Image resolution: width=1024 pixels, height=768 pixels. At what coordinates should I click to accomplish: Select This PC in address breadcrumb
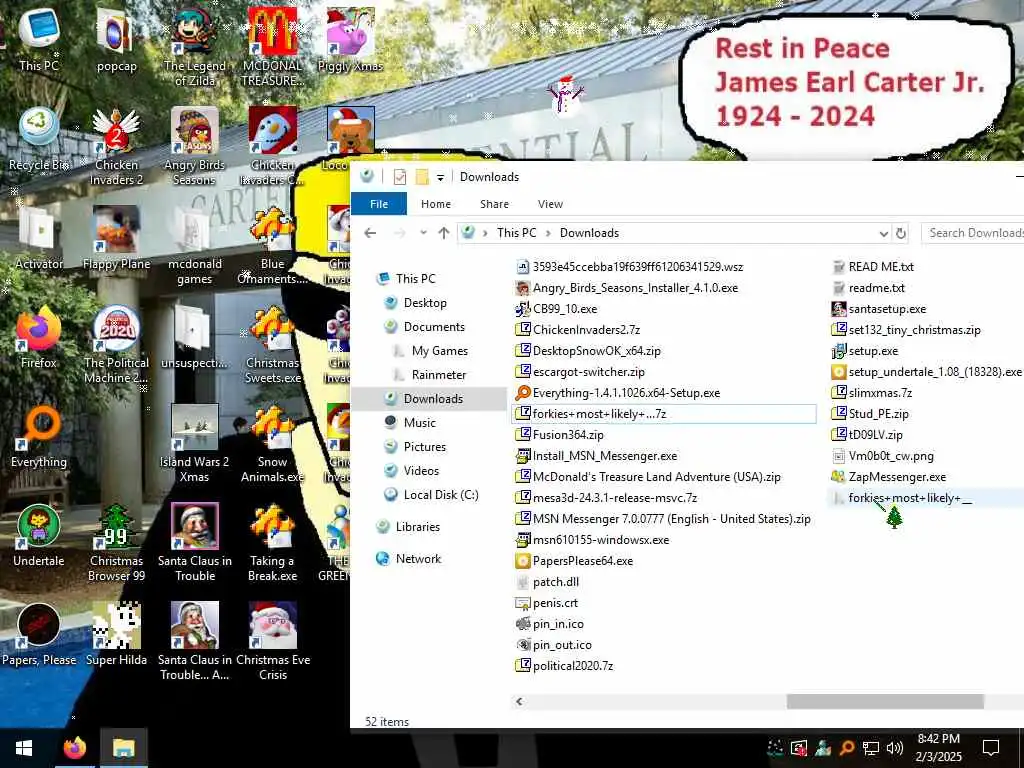516,233
